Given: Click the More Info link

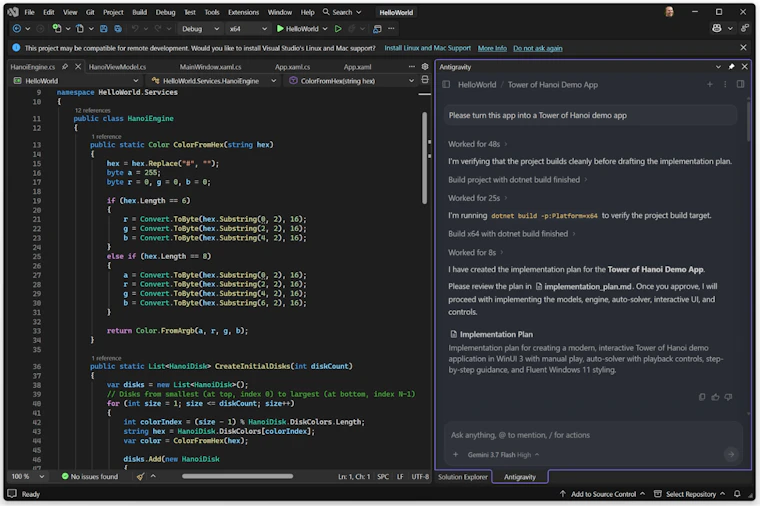Looking at the screenshot, I should pyautogui.click(x=492, y=48).
